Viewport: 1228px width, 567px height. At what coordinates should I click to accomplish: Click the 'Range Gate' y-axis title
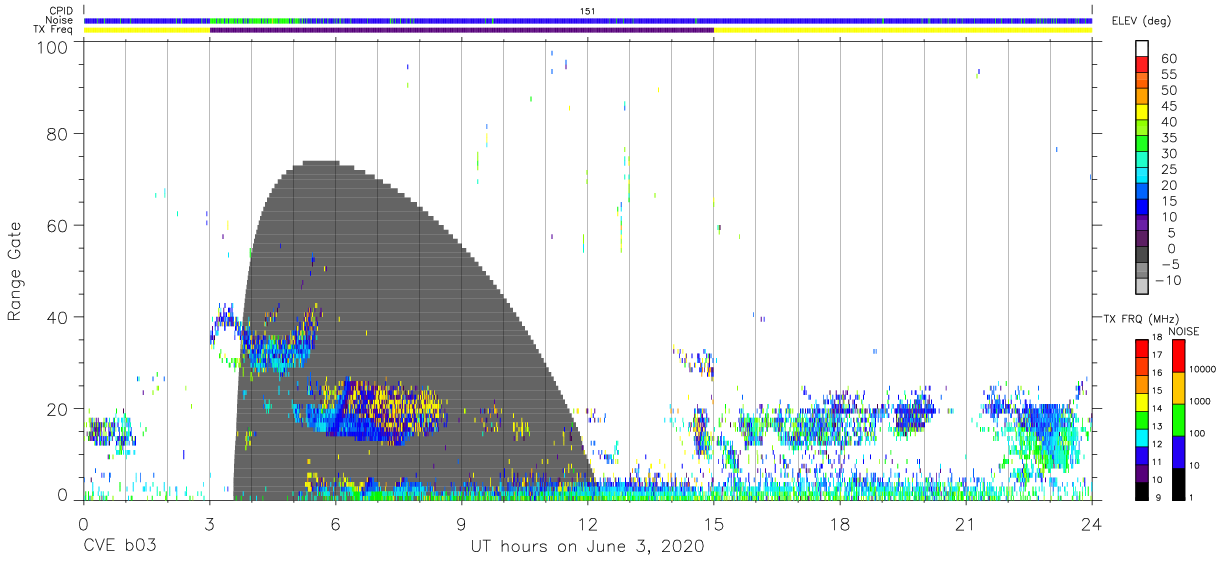pos(15,271)
